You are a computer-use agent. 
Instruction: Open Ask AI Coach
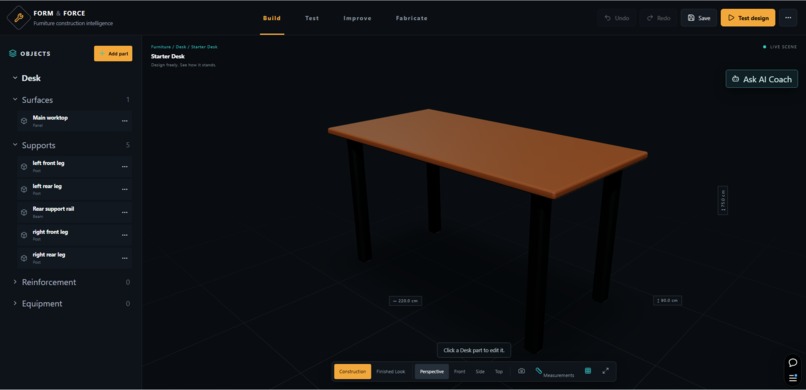pos(762,79)
